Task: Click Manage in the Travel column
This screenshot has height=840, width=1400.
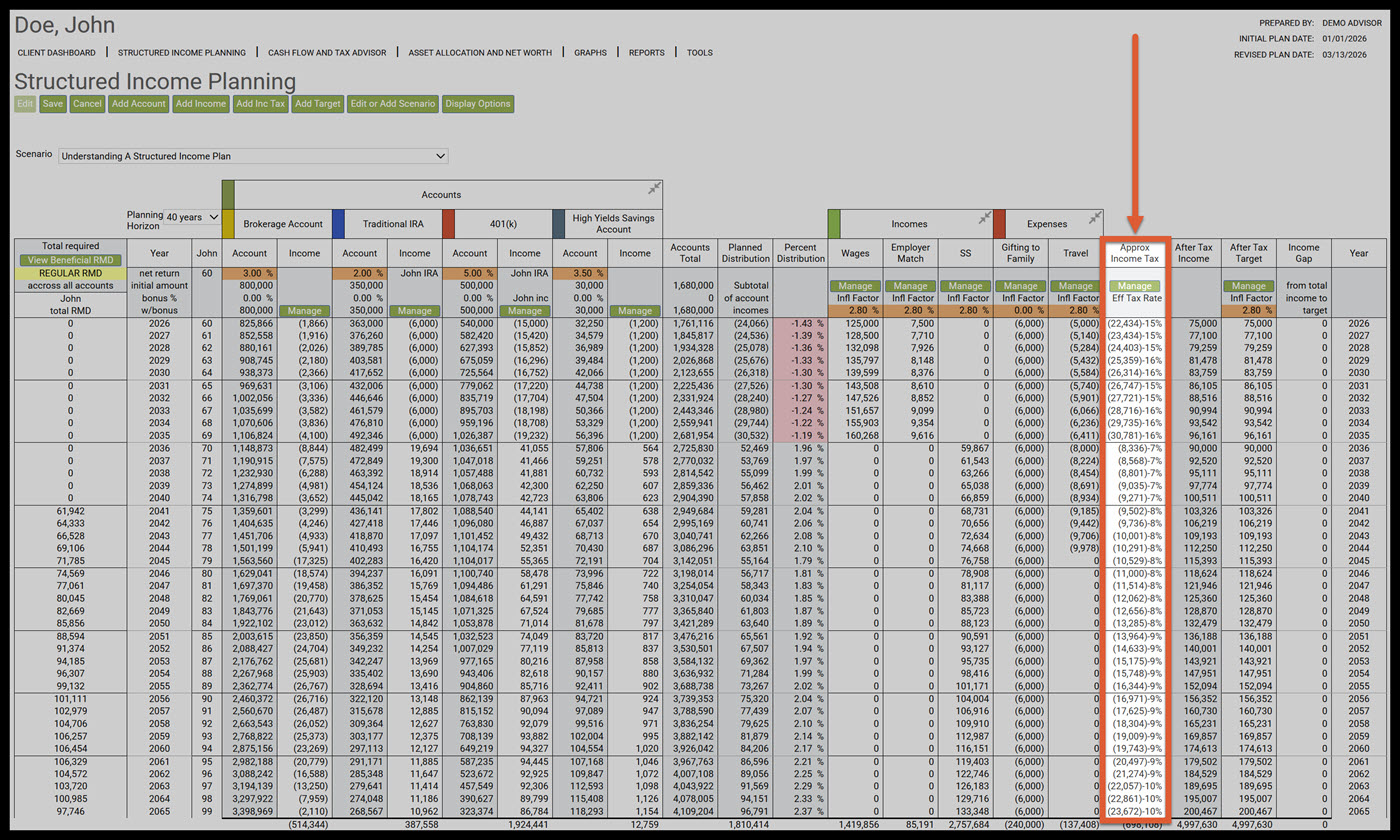Action: point(1076,286)
